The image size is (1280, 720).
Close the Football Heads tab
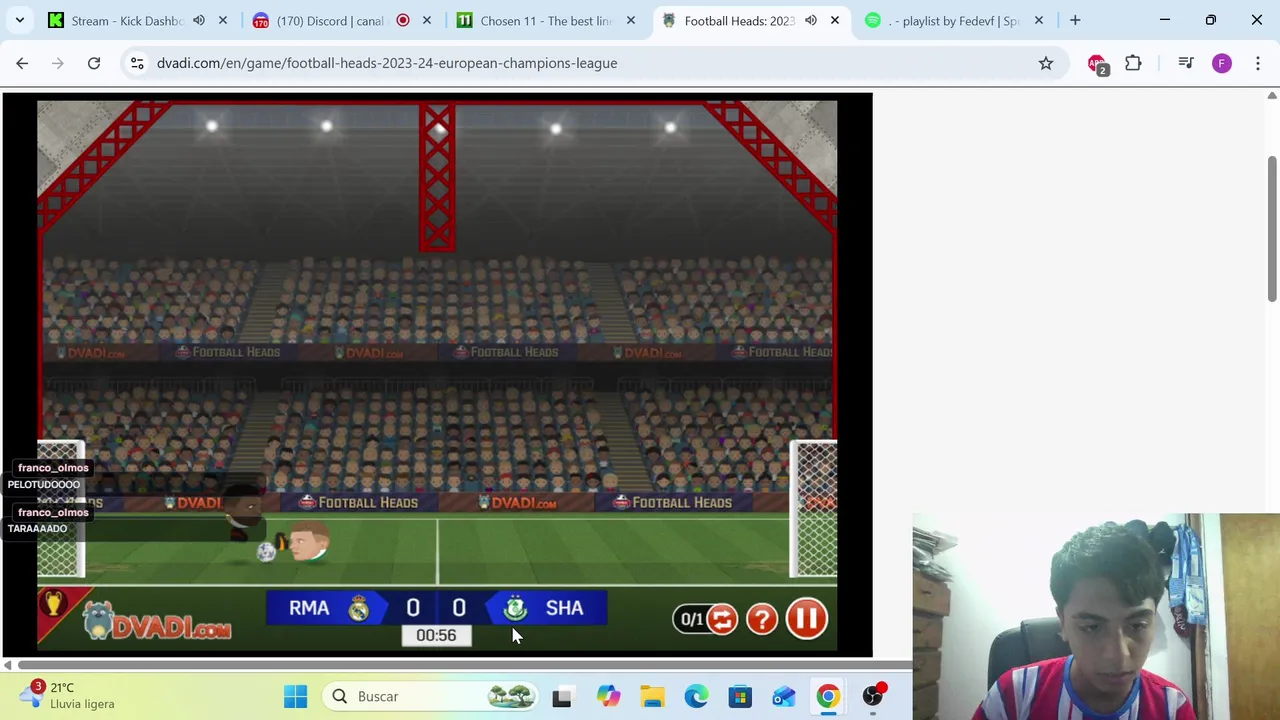835,20
